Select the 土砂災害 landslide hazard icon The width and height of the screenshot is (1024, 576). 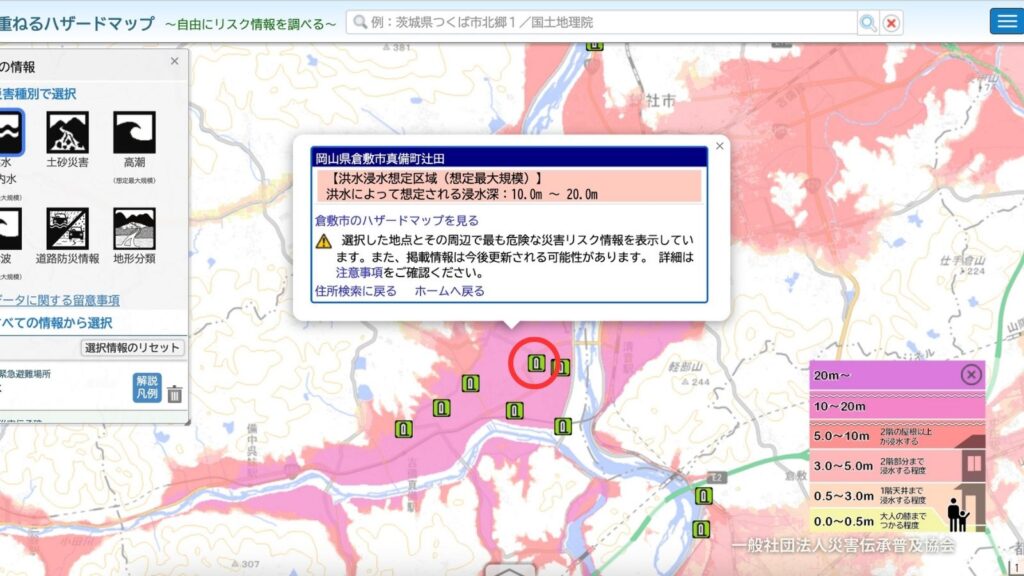point(67,132)
